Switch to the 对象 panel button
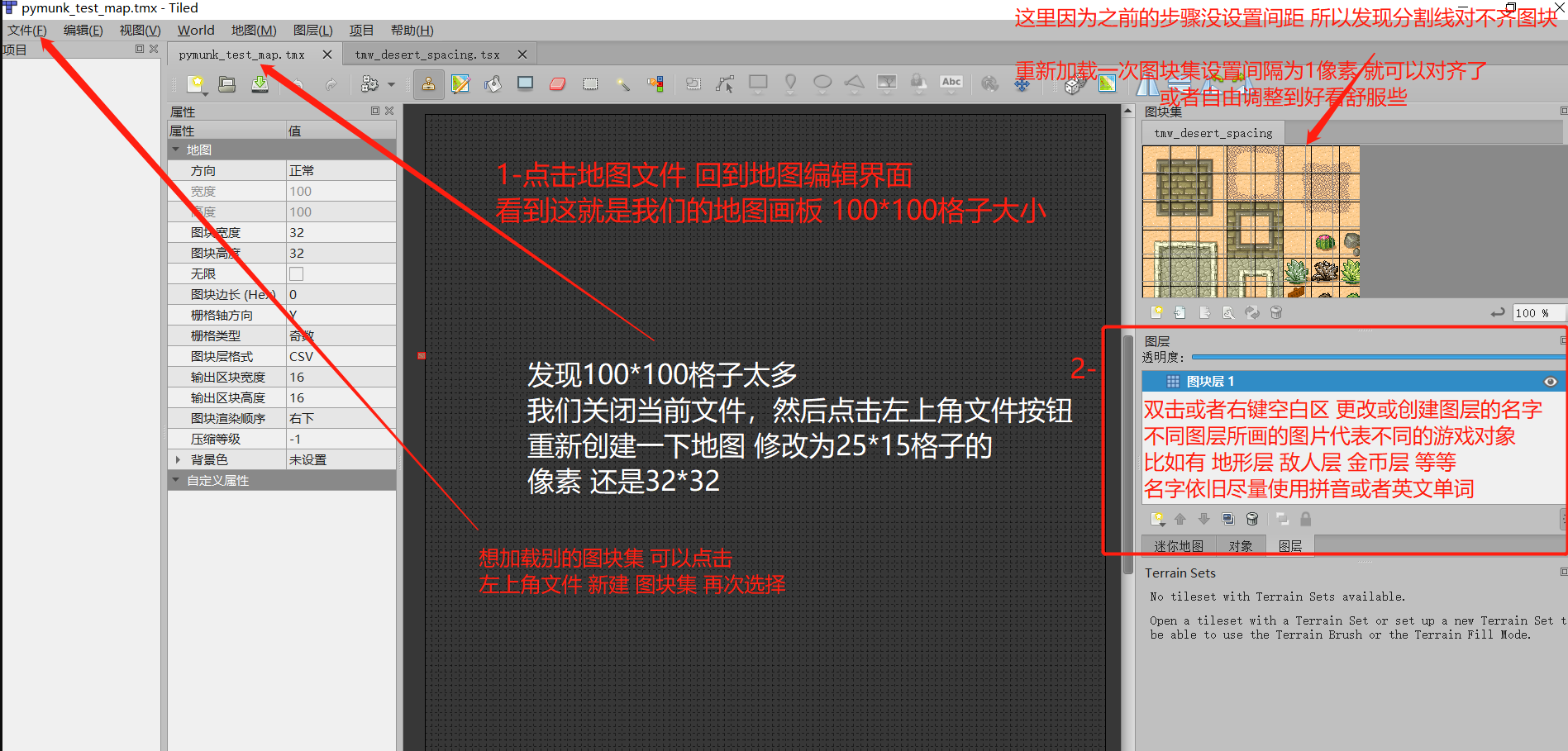The width and height of the screenshot is (1568, 751). click(x=1241, y=545)
